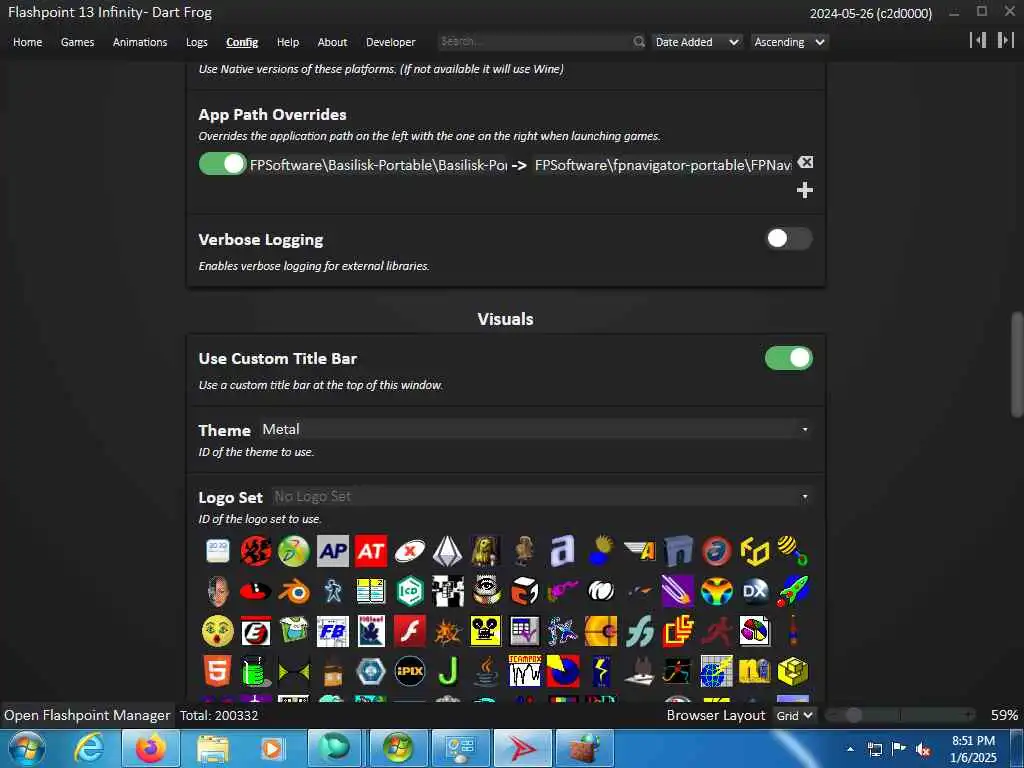1024x768 pixels.
Task: Turn off Use Custom Title Bar
Action: pos(789,358)
